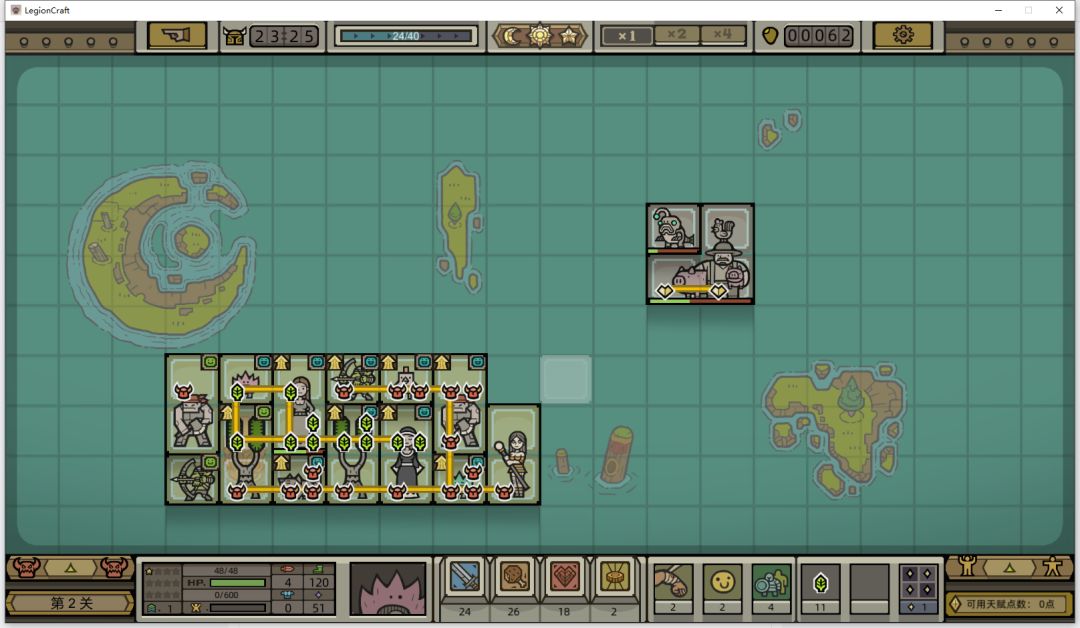
Task: Expand the demon mask panel arrow
Action: click(70, 569)
